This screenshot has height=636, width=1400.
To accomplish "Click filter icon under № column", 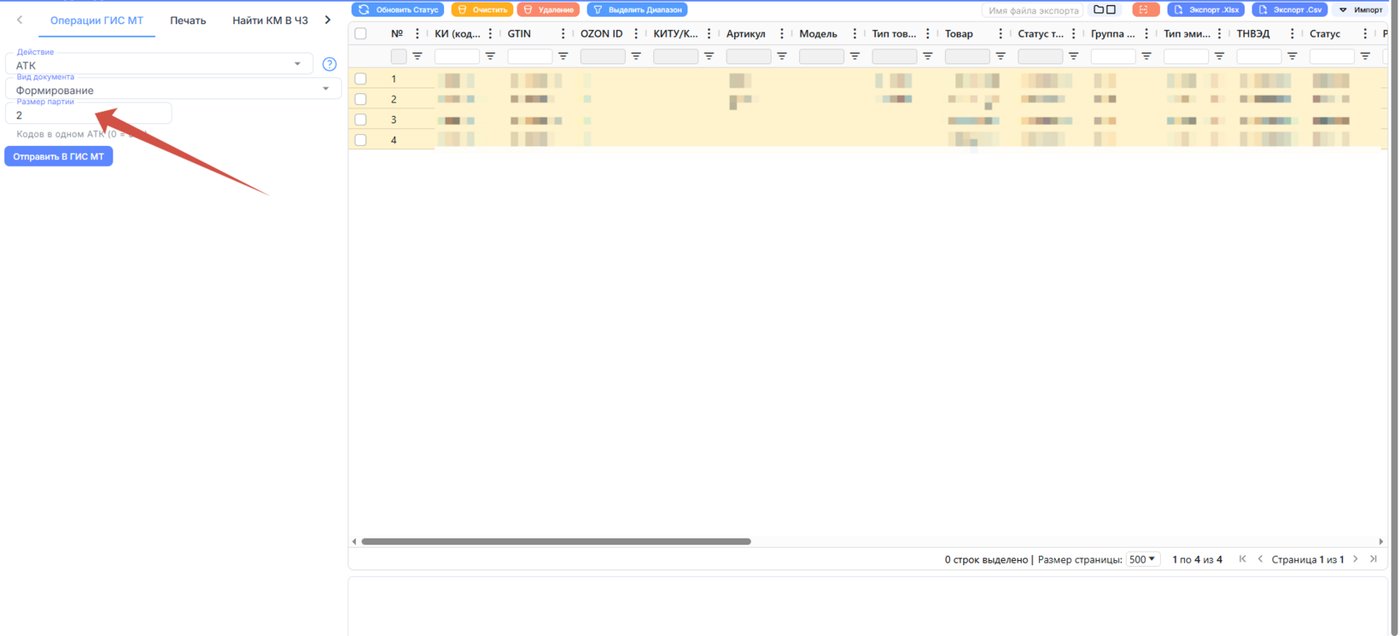I will click(417, 57).
